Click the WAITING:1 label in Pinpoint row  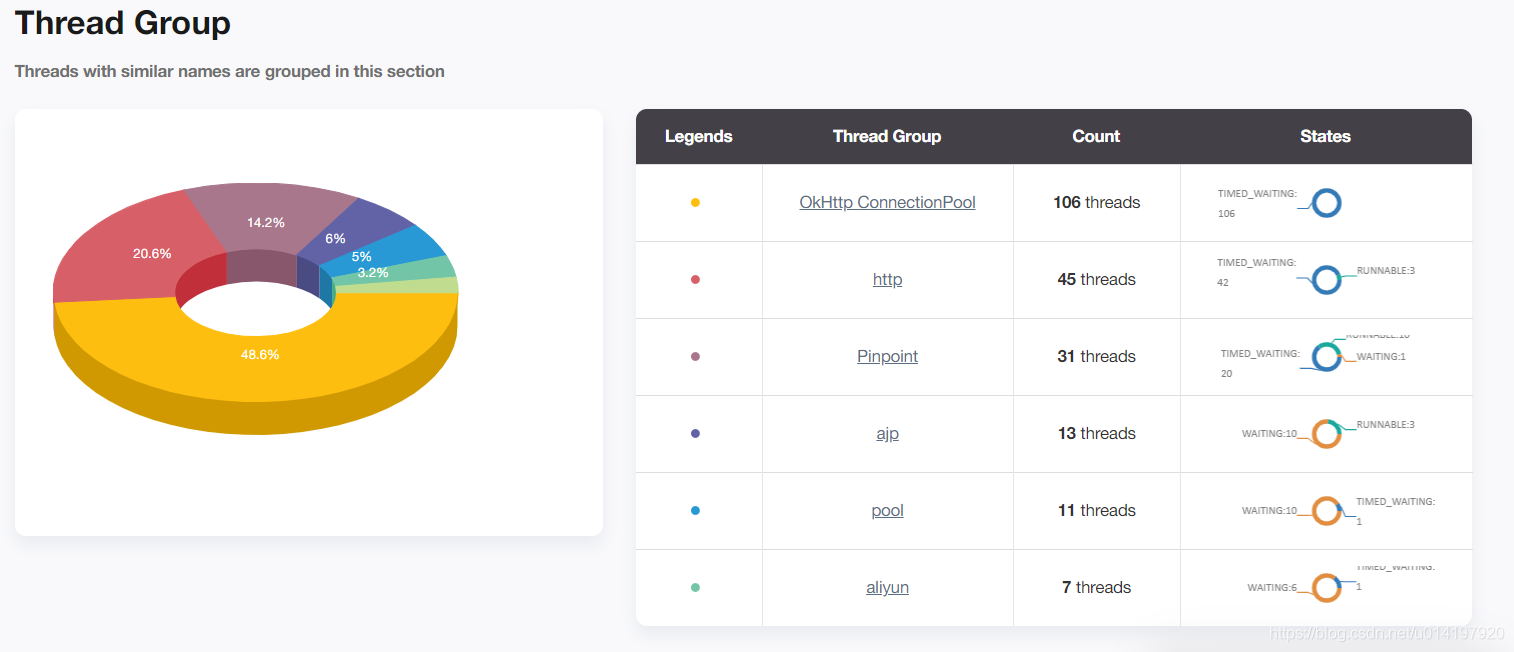[1381, 356]
